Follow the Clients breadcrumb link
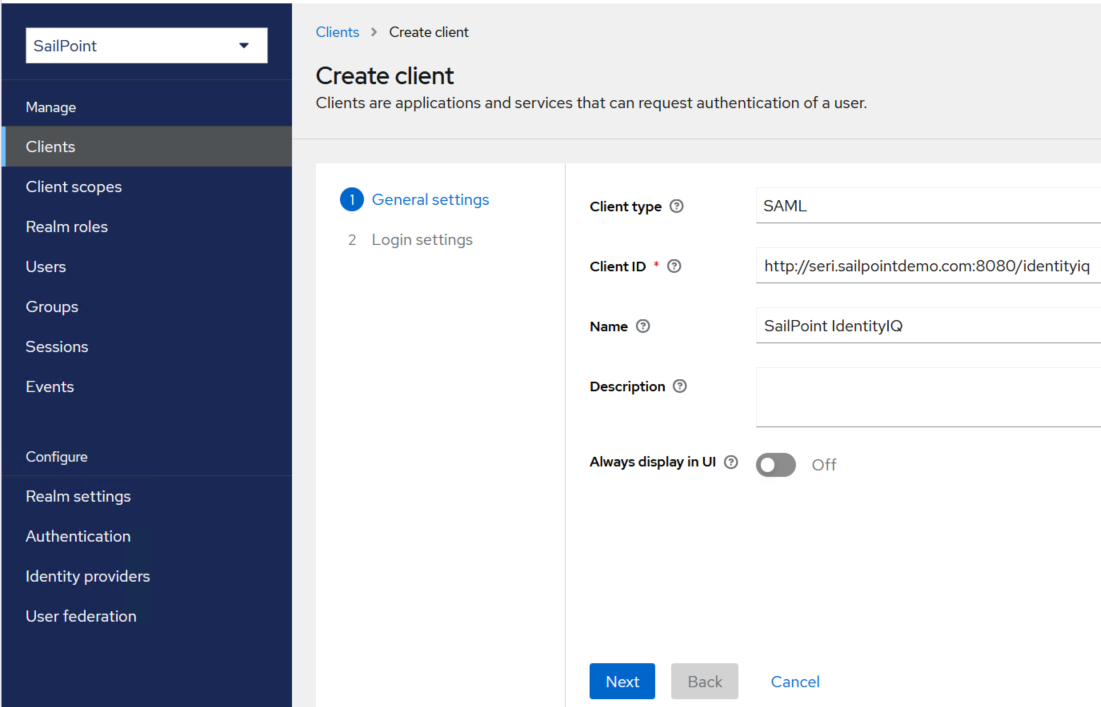Viewport: 1101px width, 707px height. click(337, 32)
